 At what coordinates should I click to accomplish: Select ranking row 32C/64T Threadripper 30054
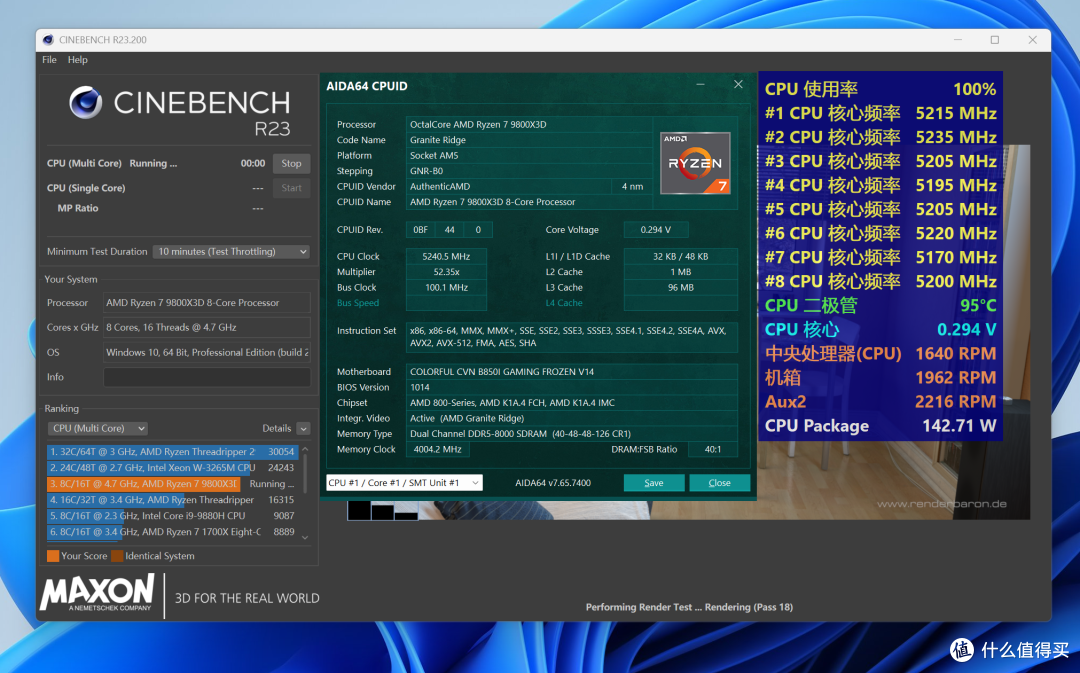point(172,452)
